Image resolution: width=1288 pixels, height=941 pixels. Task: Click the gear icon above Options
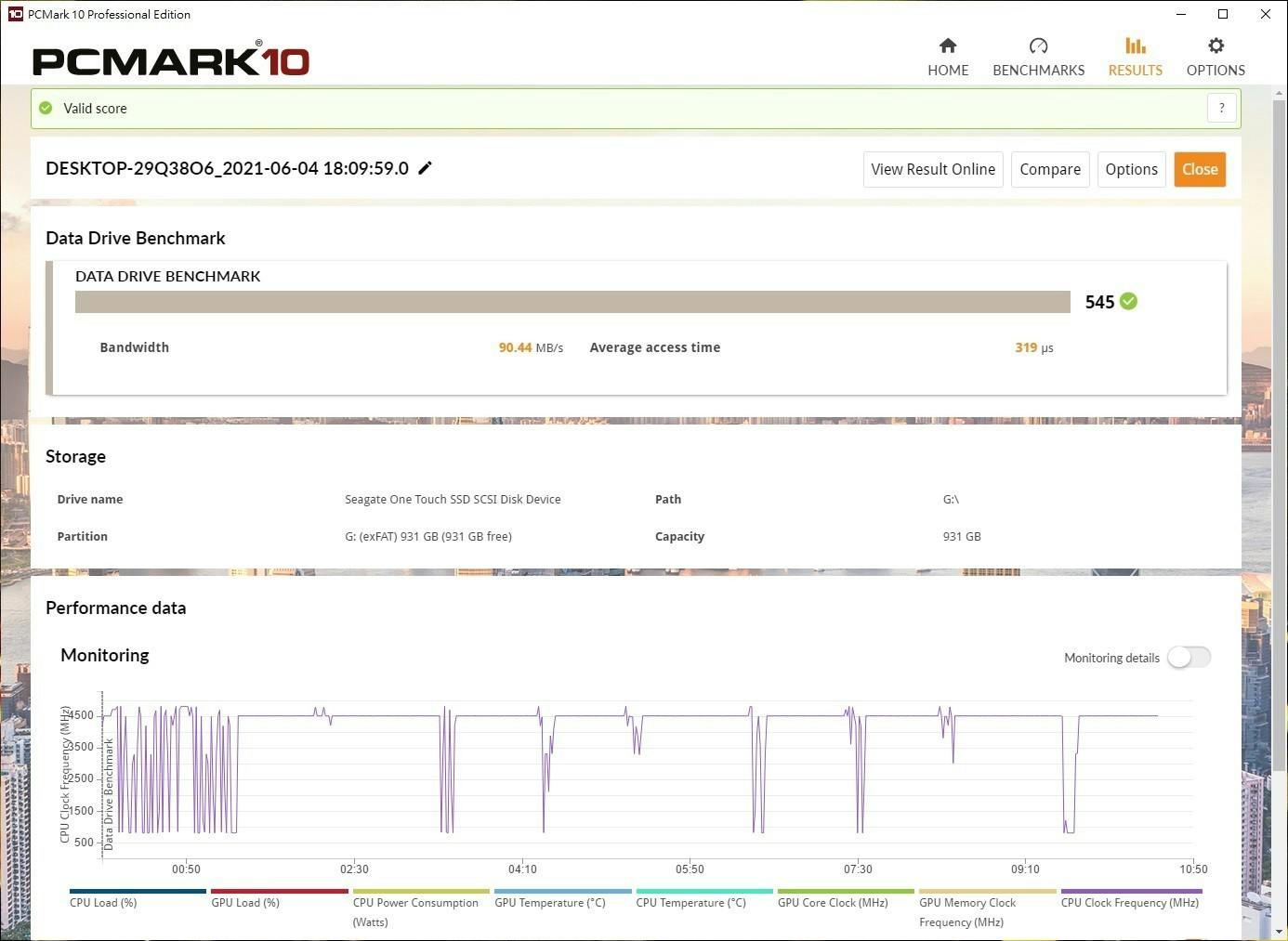(x=1216, y=46)
